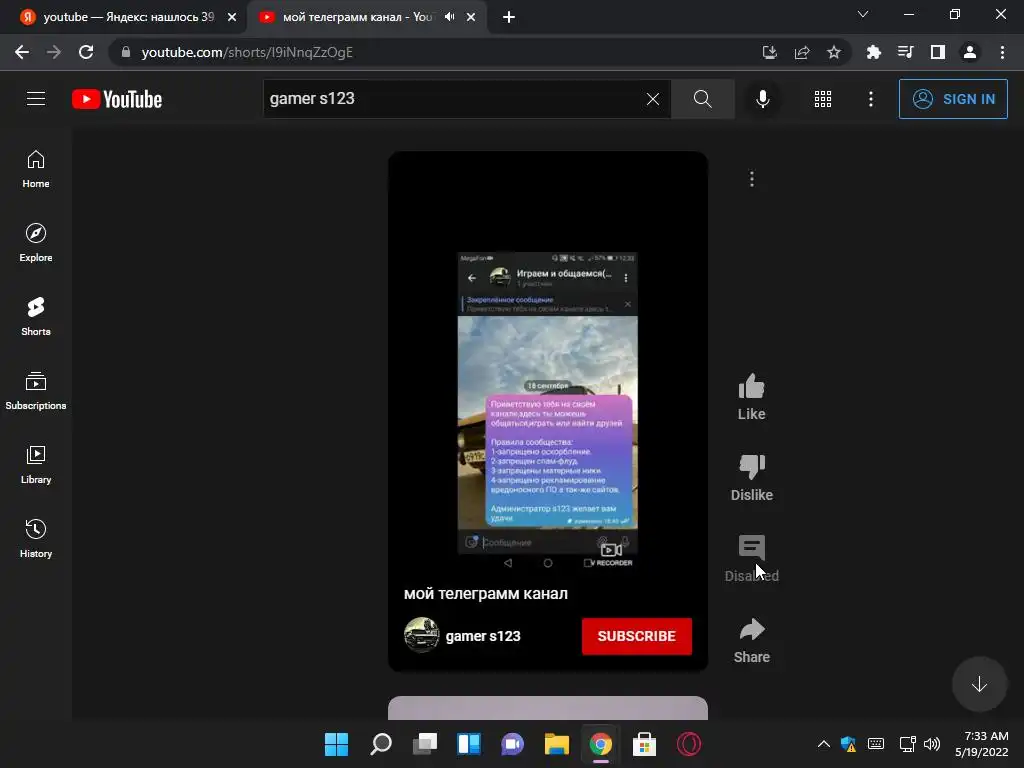The height and width of the screenshot is (768, 1024).
Task: Click the disabled comments icon
Action: pyautogui.click(x=752, y=547)
